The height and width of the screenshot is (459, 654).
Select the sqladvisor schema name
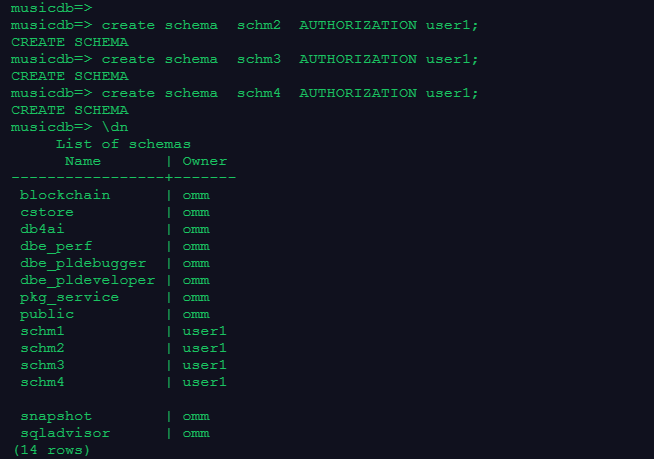pyautogui.click(x=65, y=434)
